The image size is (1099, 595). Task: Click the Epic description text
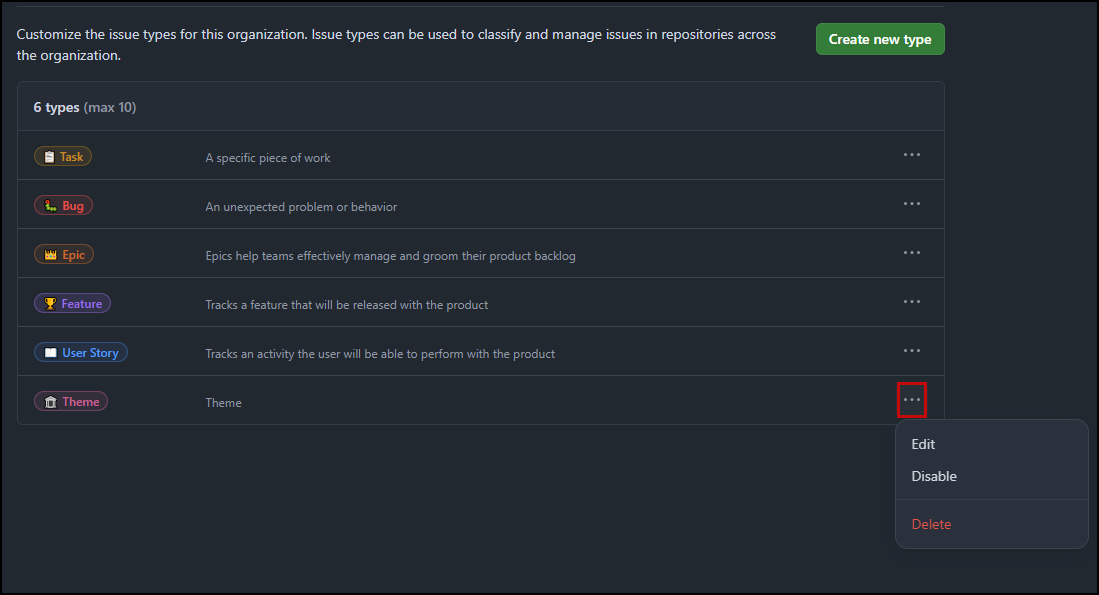click(390, 256)
